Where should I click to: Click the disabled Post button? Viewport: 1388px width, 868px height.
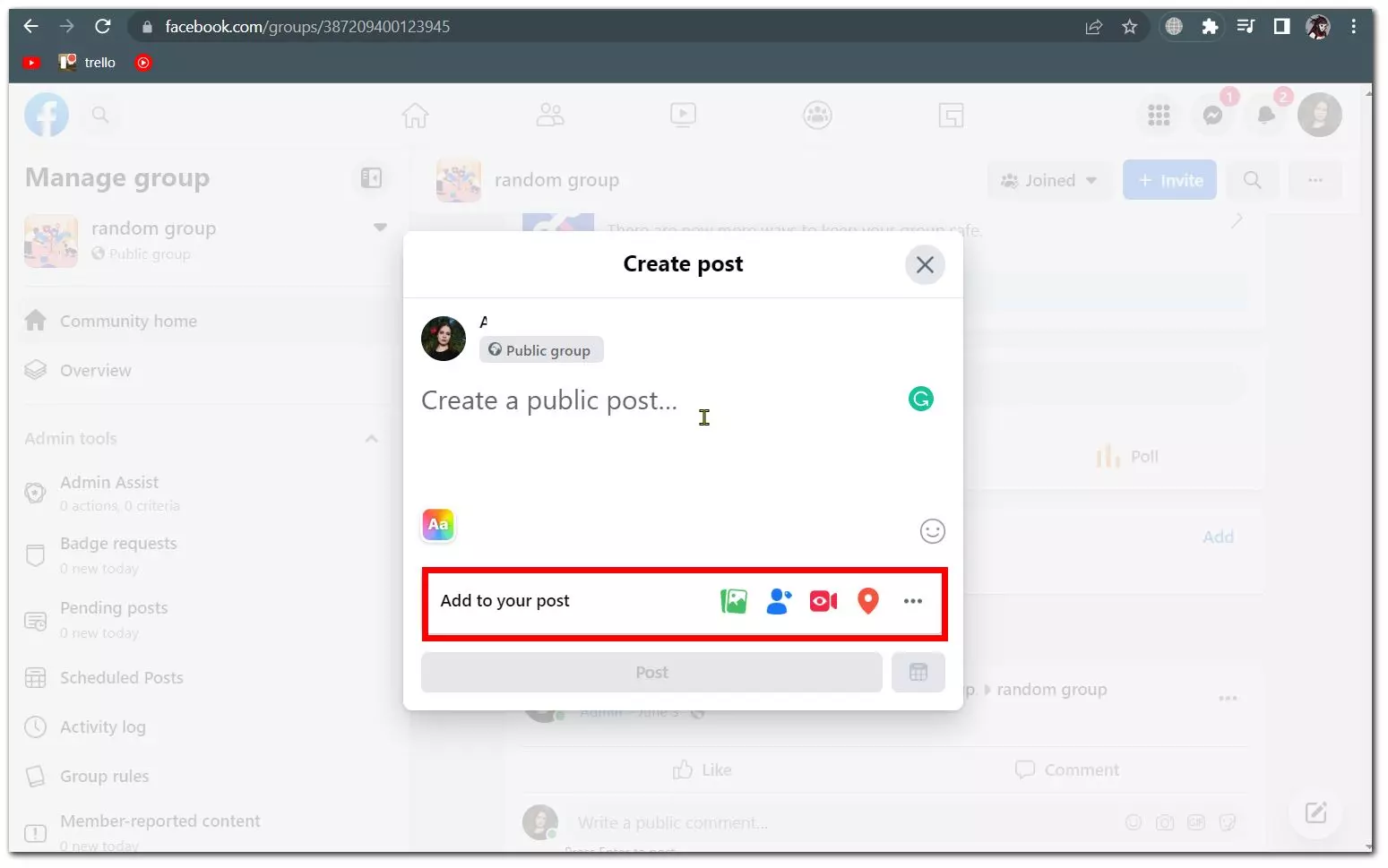[x=651, y=673]
